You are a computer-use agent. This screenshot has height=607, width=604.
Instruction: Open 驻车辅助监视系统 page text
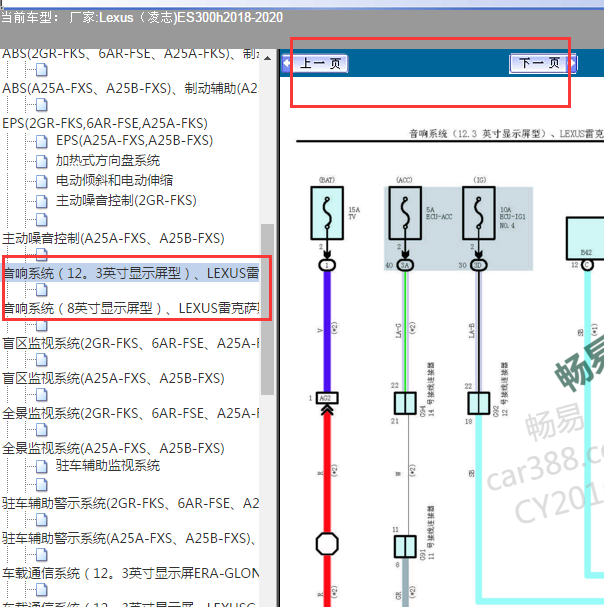(x=108, y=465)
